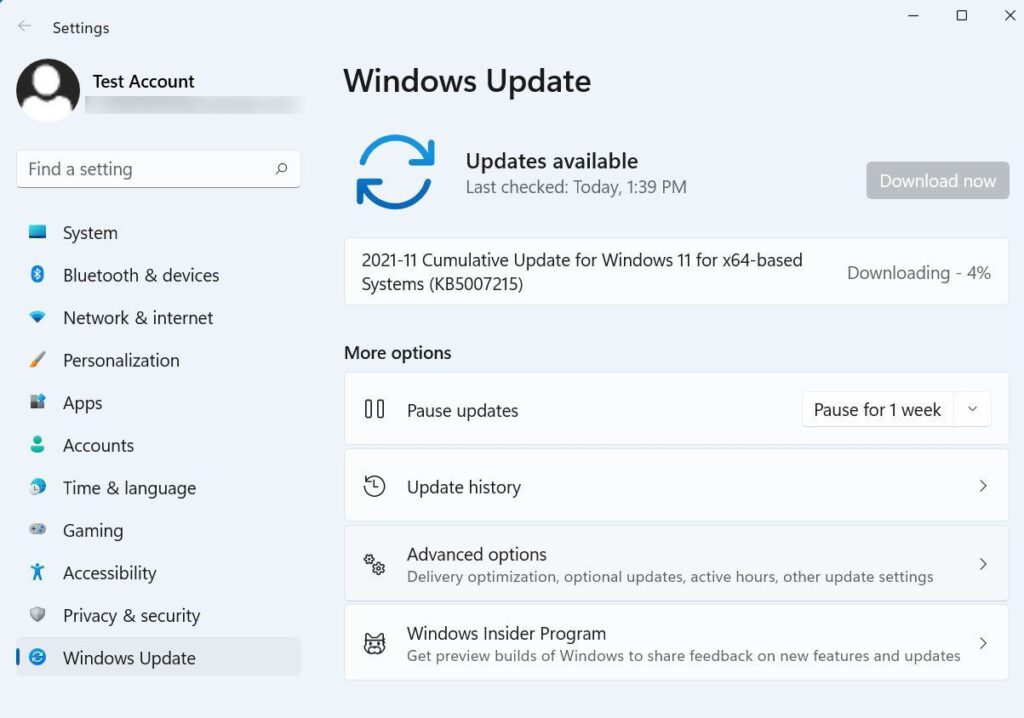Click the Test Account profile avatar
The height and width of the screenshot is (718, 1024).
pos(48,90)
